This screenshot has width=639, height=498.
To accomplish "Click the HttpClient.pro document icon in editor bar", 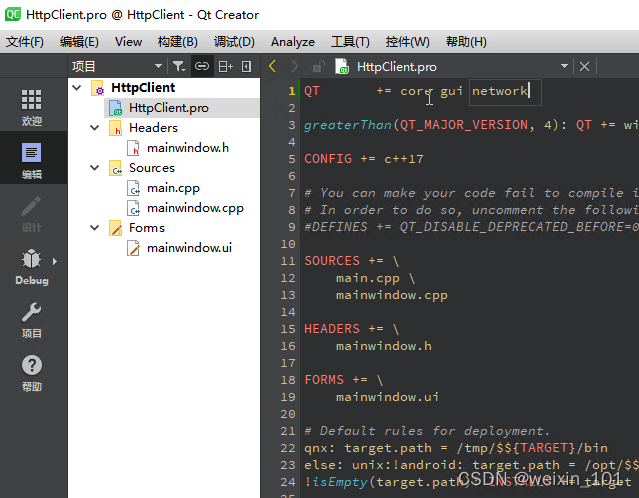I will 342,66.
